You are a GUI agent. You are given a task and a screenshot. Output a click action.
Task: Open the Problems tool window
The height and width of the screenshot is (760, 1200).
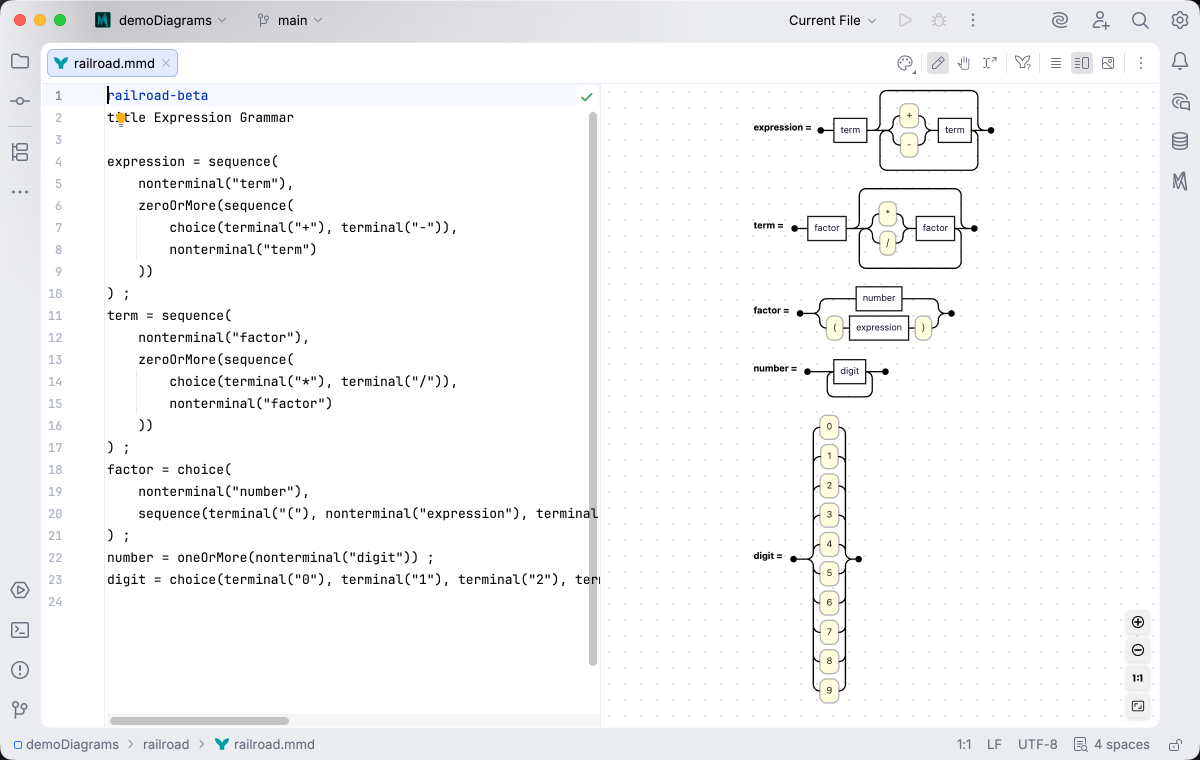point(20,670)
